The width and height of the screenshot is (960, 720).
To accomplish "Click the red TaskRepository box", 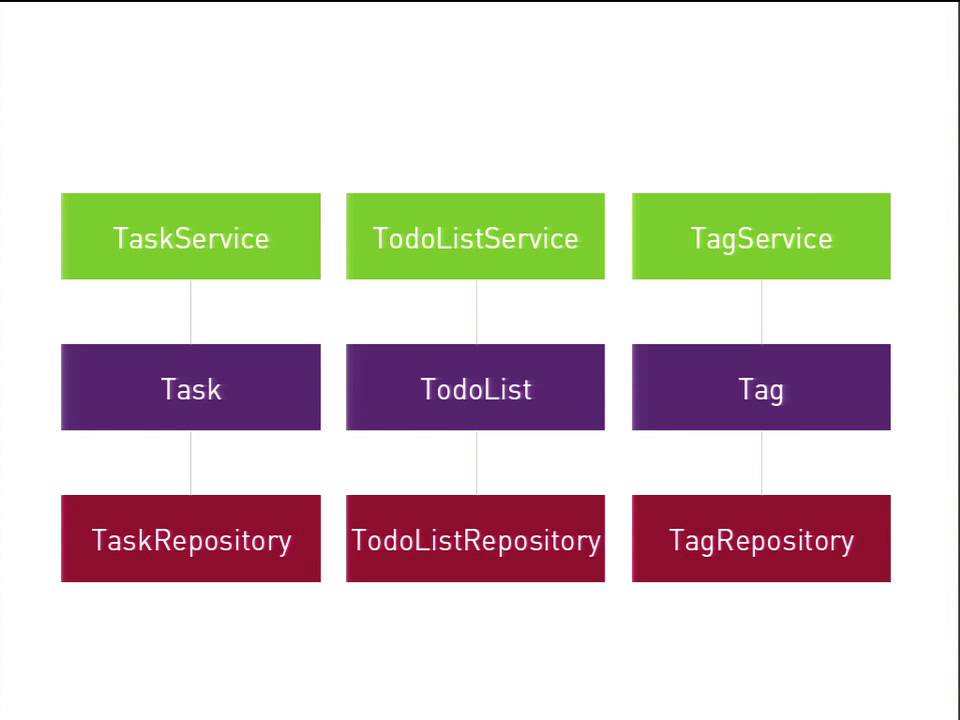I will 190,539.
